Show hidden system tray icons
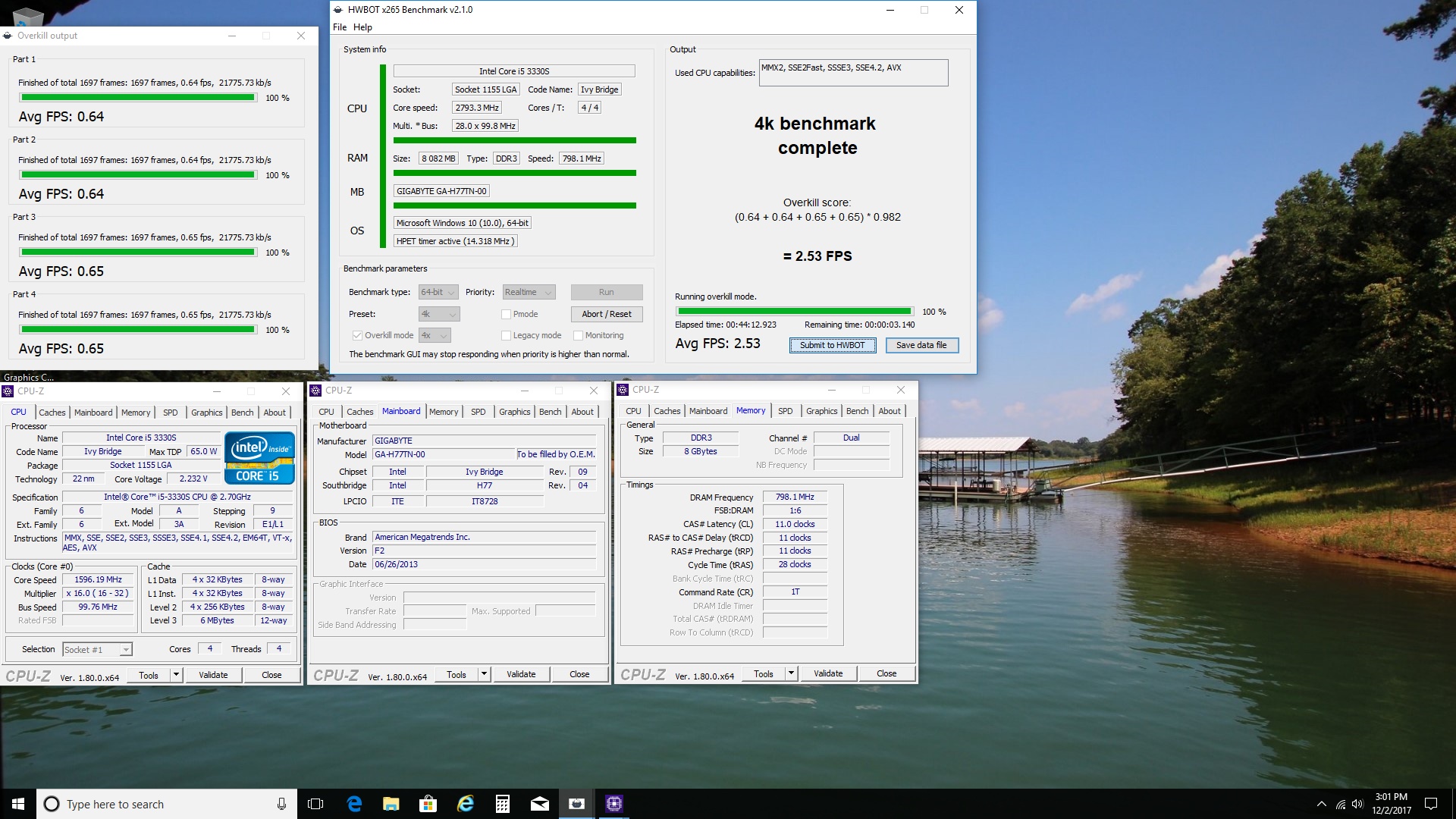 click(x=1321, y=804)
